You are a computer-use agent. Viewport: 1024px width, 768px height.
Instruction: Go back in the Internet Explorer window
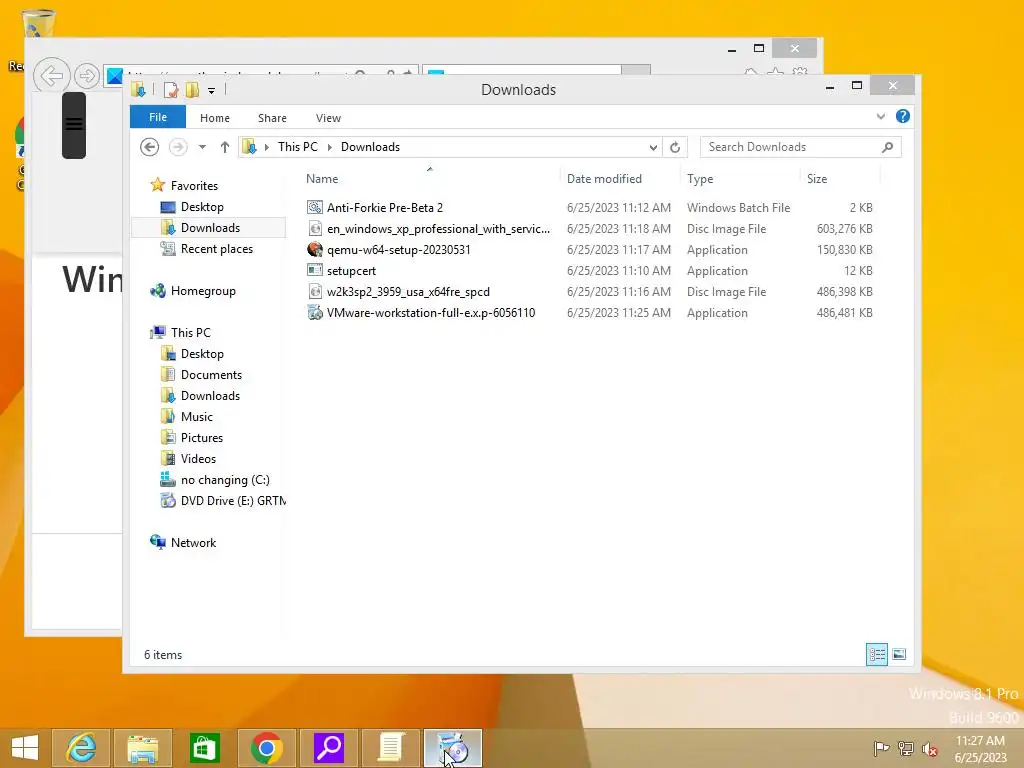pyautogui.click(x=52, y=76)
